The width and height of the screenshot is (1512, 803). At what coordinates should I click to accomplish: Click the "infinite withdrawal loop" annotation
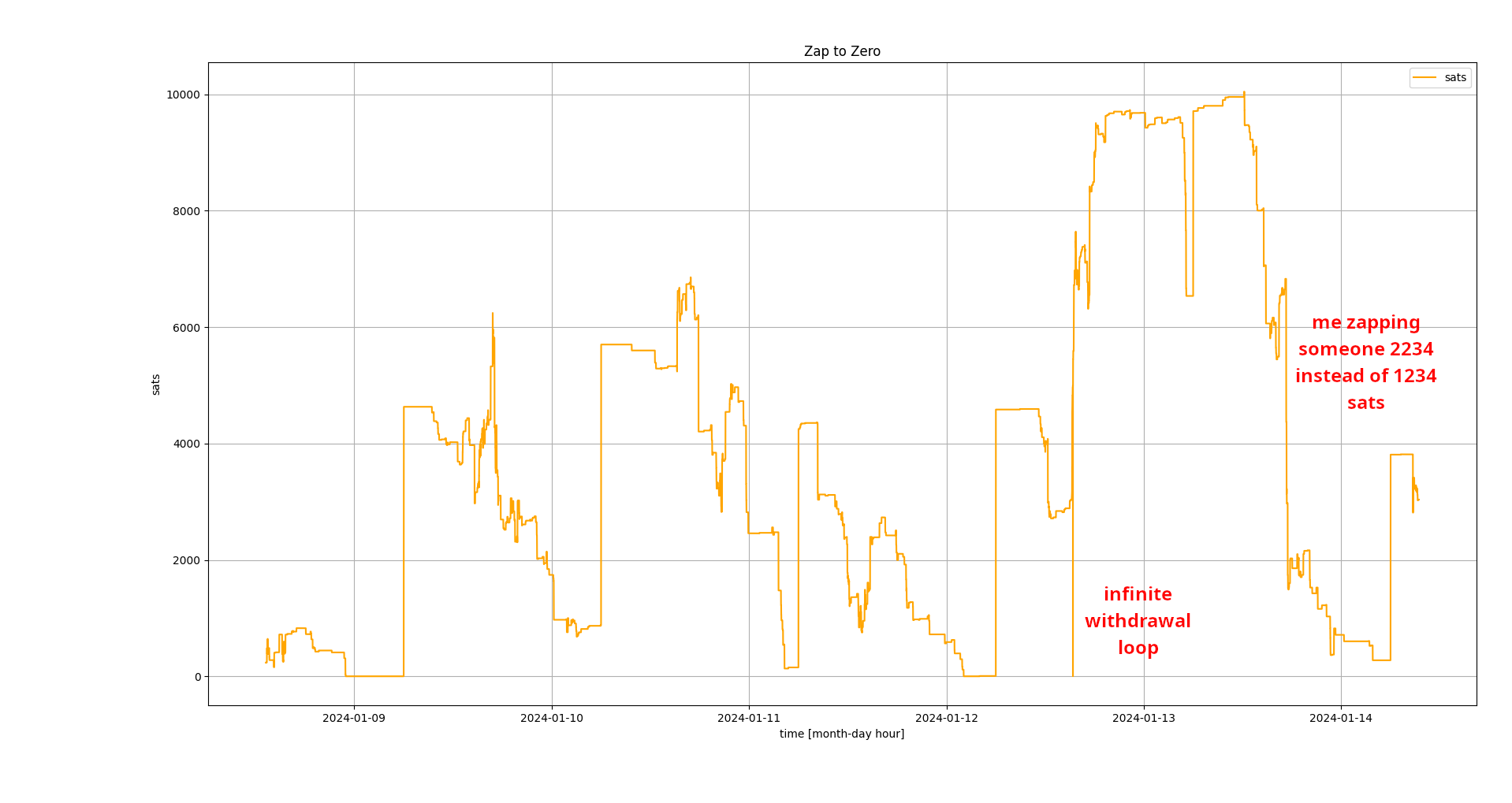1137,621
